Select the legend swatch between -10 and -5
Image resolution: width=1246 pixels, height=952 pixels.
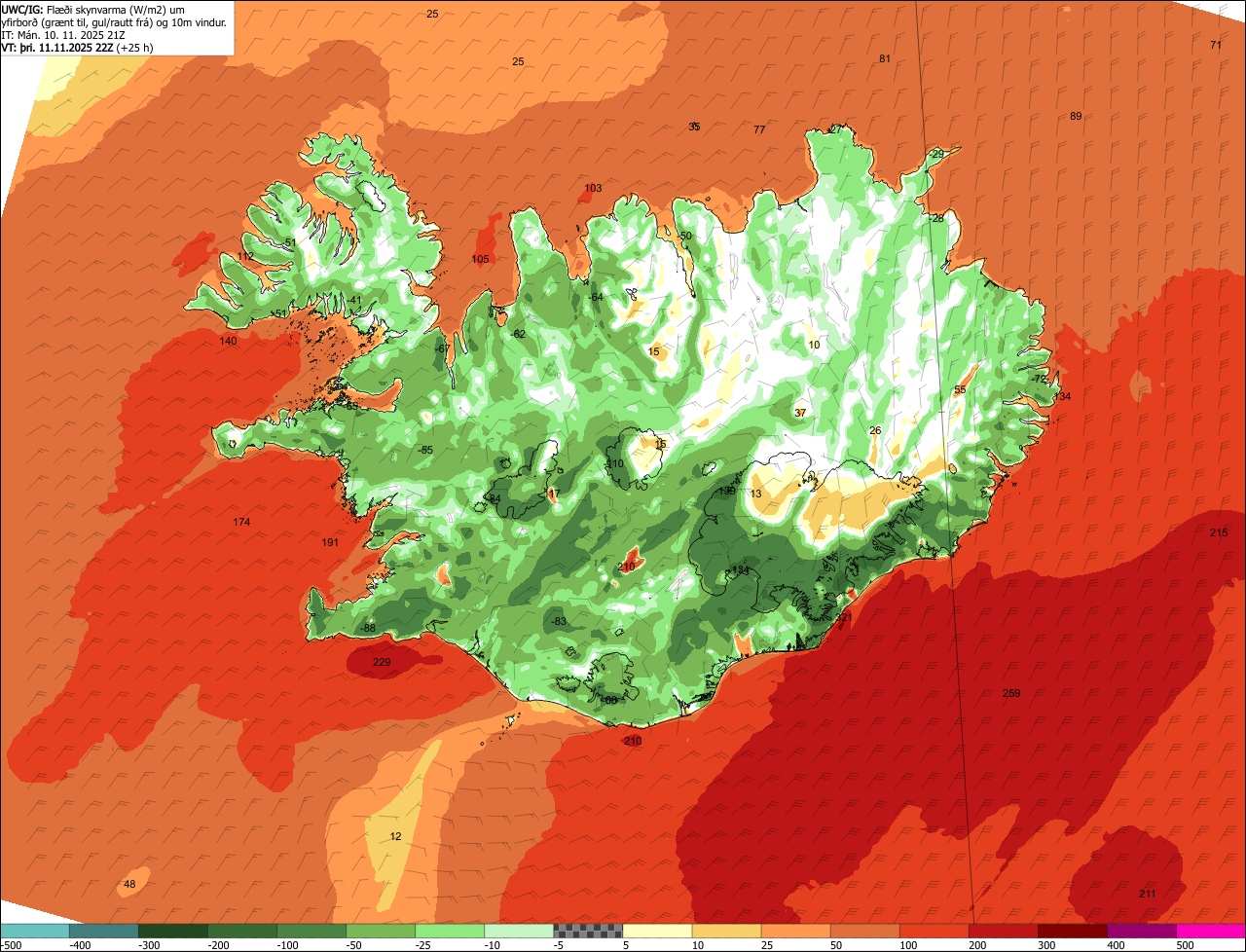pyautogui.click(x=518, y=931)
